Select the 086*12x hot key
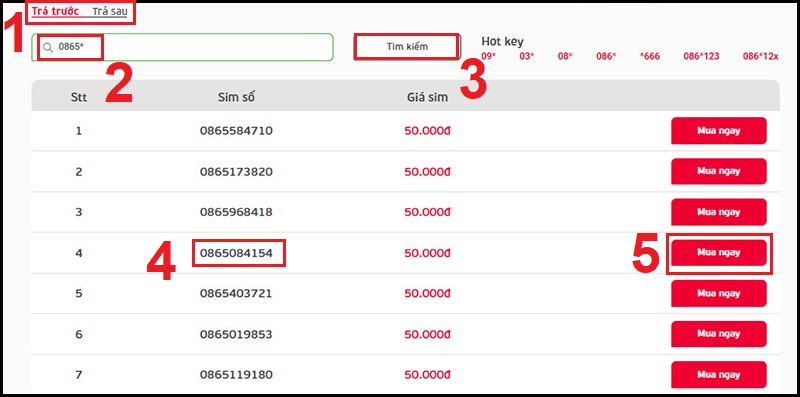 click(760, 56)
